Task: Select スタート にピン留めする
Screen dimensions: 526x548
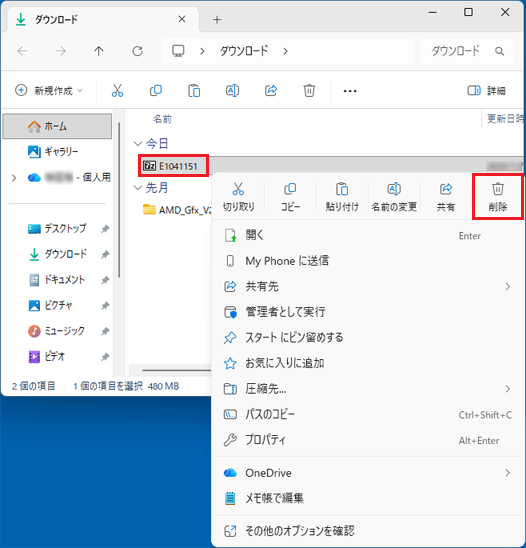Action: point(367,338)
